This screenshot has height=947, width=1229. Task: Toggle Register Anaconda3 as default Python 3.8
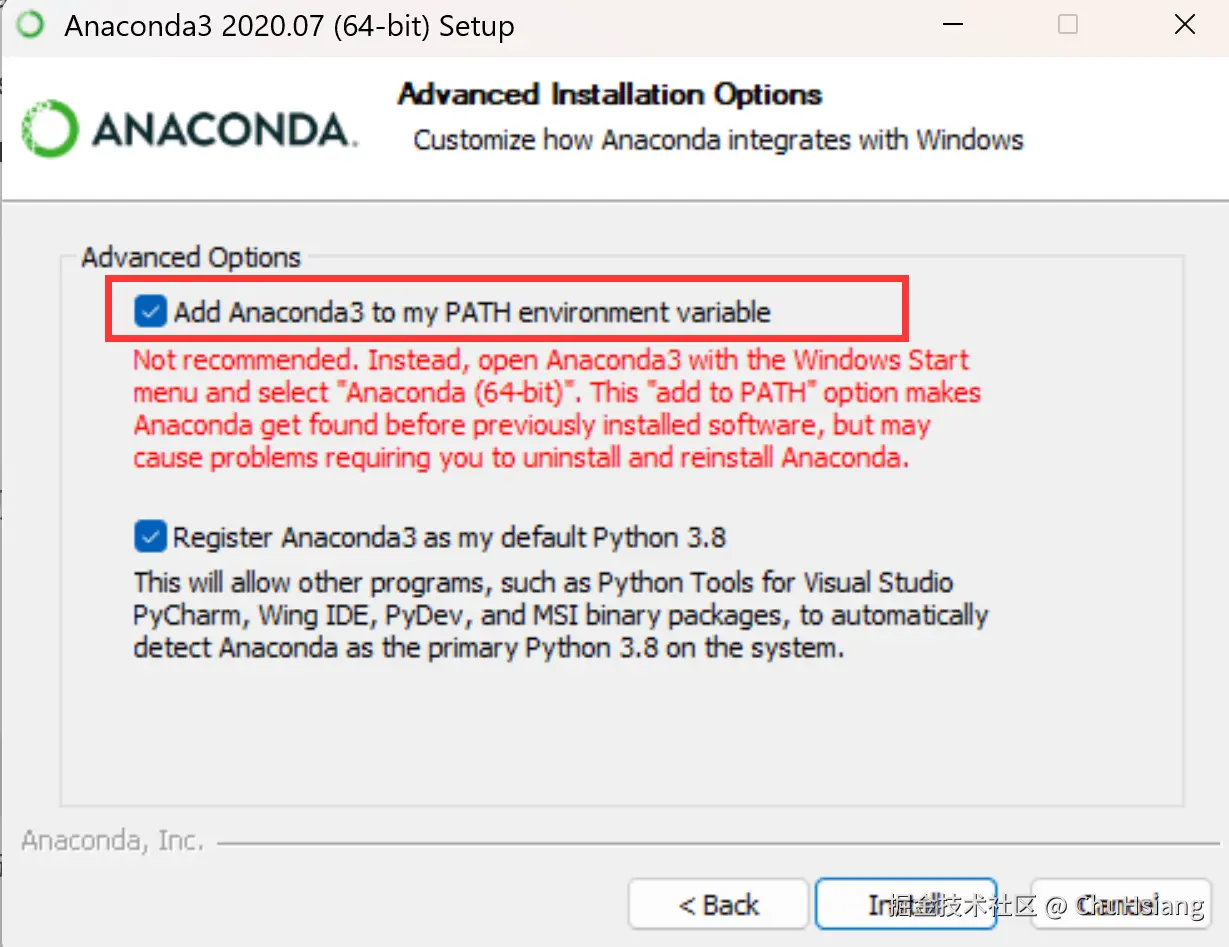(150, 537)
